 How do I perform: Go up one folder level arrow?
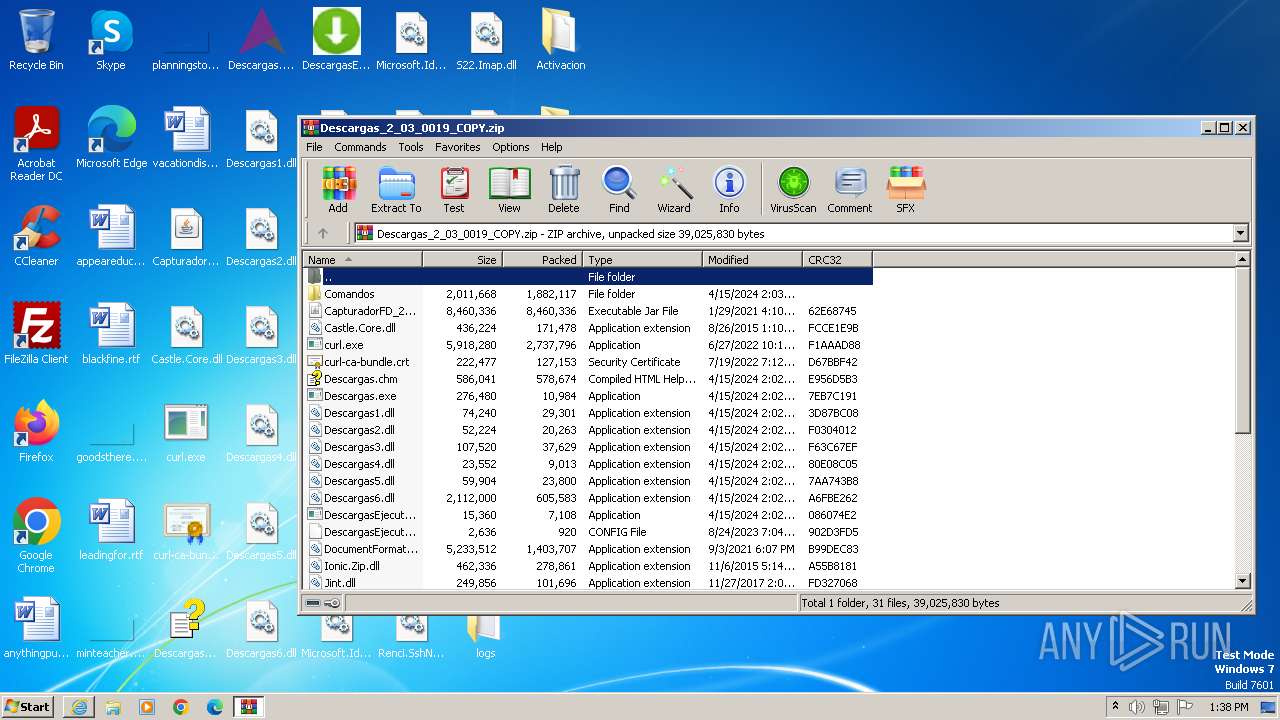pyautogui.click(x=322, y=234)
